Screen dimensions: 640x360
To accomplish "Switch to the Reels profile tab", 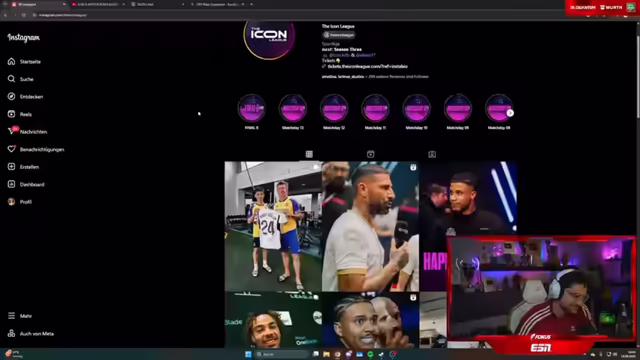I will tap(370, 154).
